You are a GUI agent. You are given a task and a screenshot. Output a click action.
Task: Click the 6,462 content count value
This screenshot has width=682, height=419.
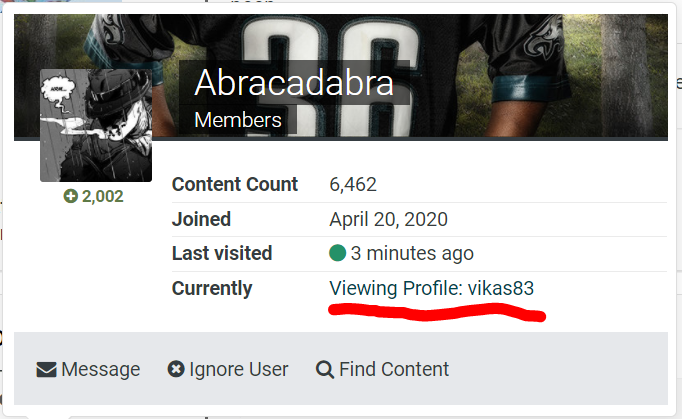pyautogui.click(x=353, y=184)
